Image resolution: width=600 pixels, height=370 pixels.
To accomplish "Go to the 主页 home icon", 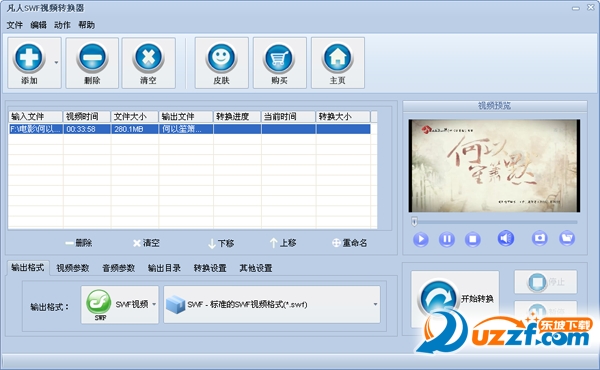I will coord(338,58).
